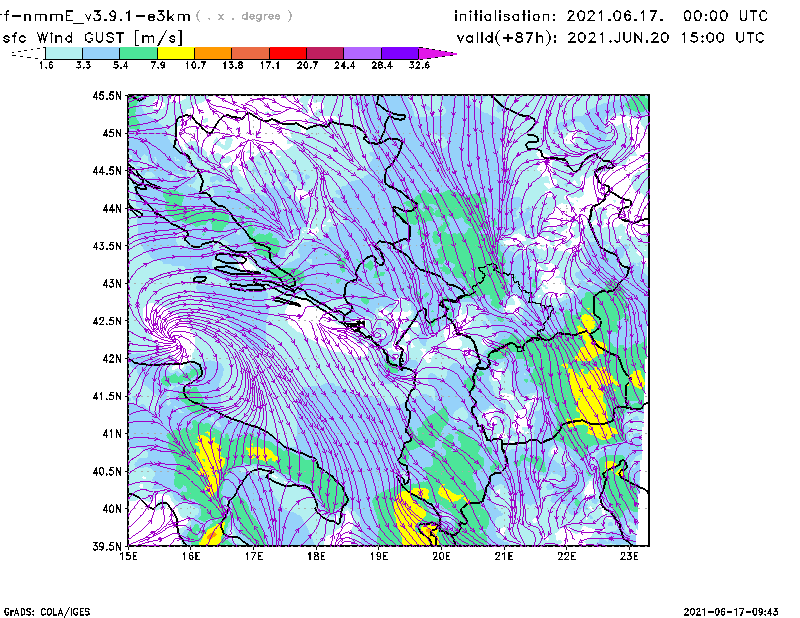Click the legend value 3.3
800x618 pixels.
83,65
